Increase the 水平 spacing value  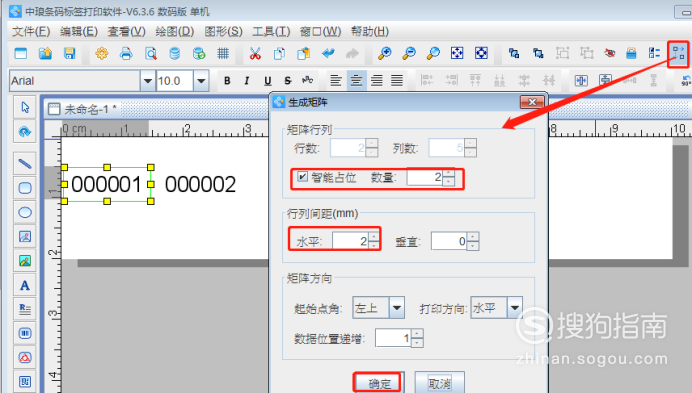374,237
